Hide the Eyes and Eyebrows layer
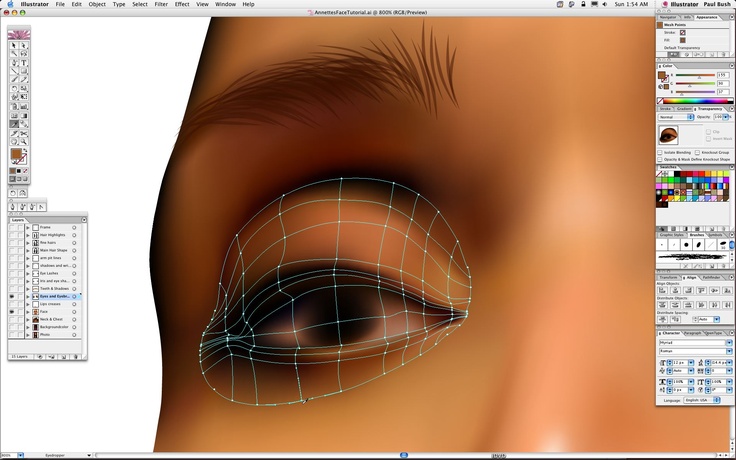Screen dimensions: 736x460 point(11,297)
